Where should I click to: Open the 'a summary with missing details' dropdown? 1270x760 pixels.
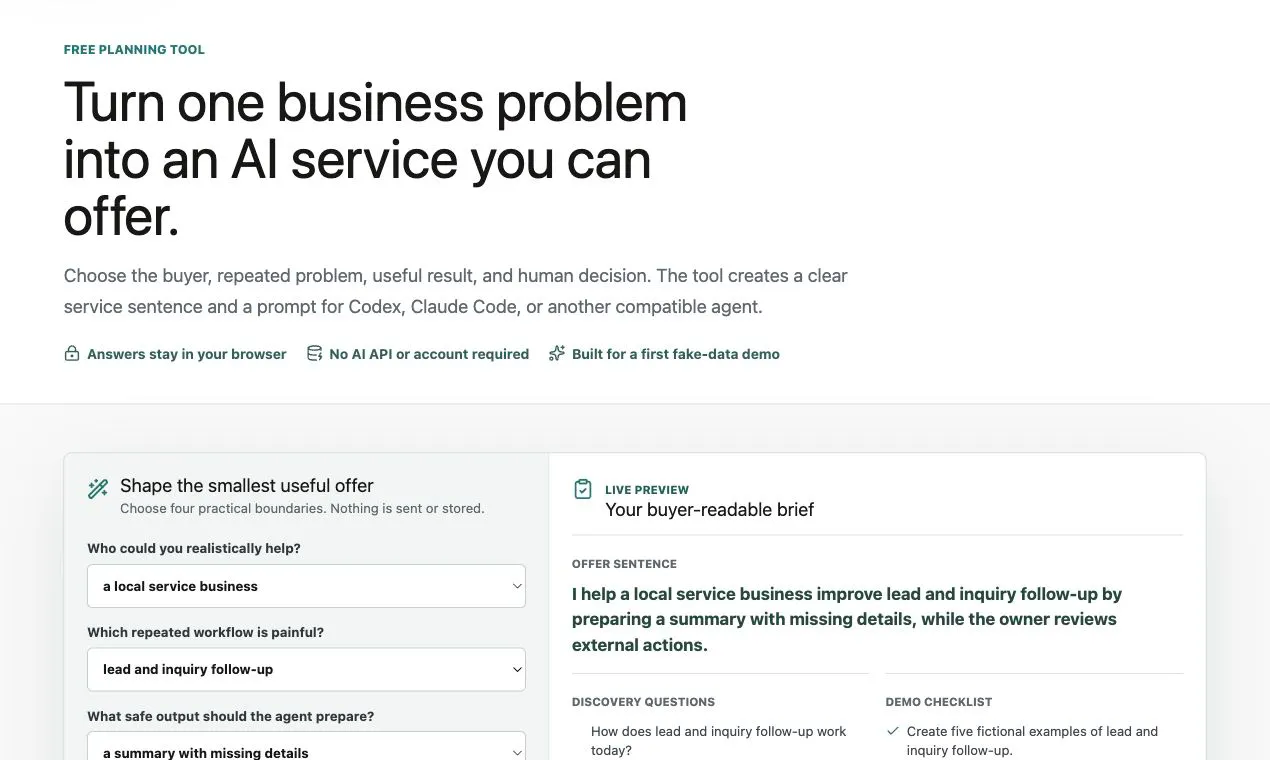306,746
